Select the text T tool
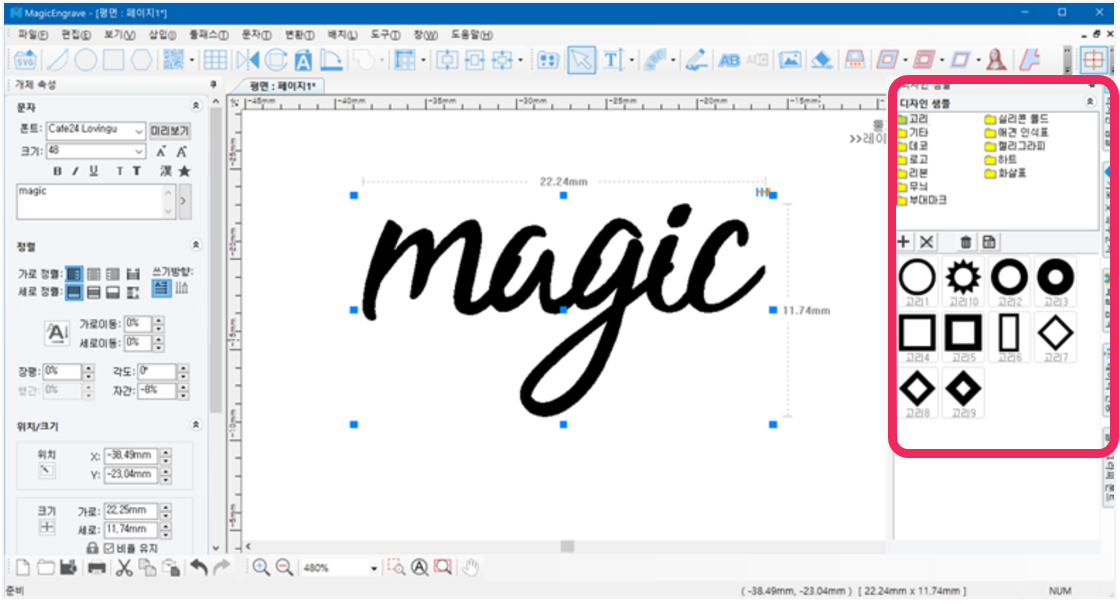 click(613, 60)
